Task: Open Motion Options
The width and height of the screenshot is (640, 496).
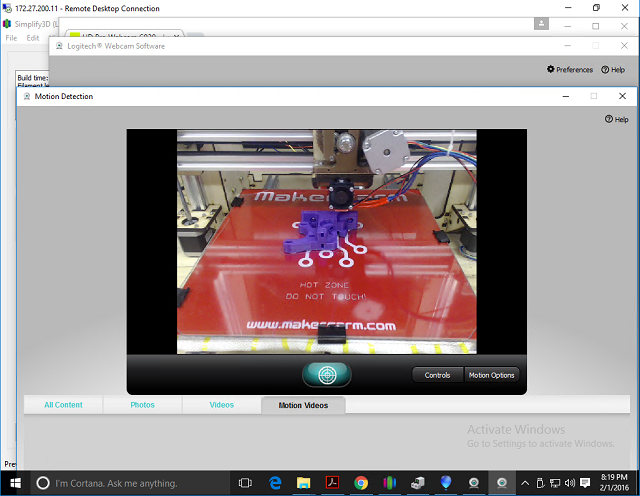Action: [x=491, y=375]
